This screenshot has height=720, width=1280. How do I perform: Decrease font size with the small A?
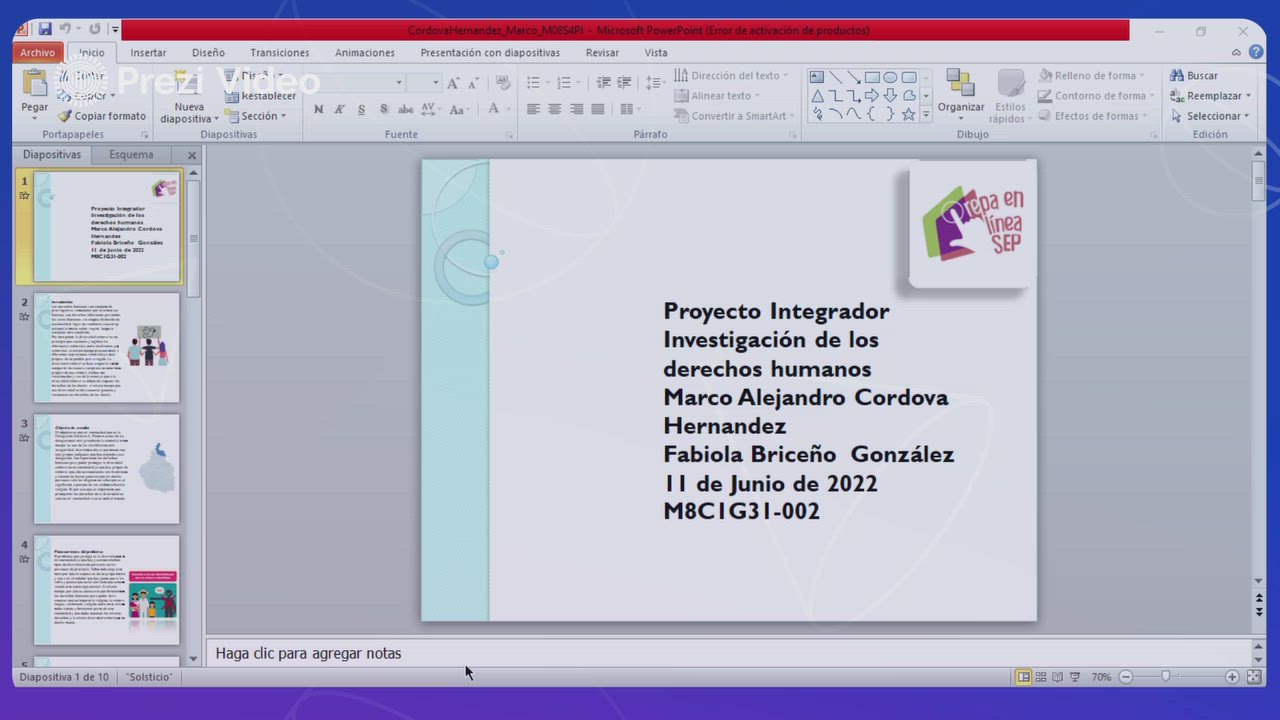tap(475, 83)
